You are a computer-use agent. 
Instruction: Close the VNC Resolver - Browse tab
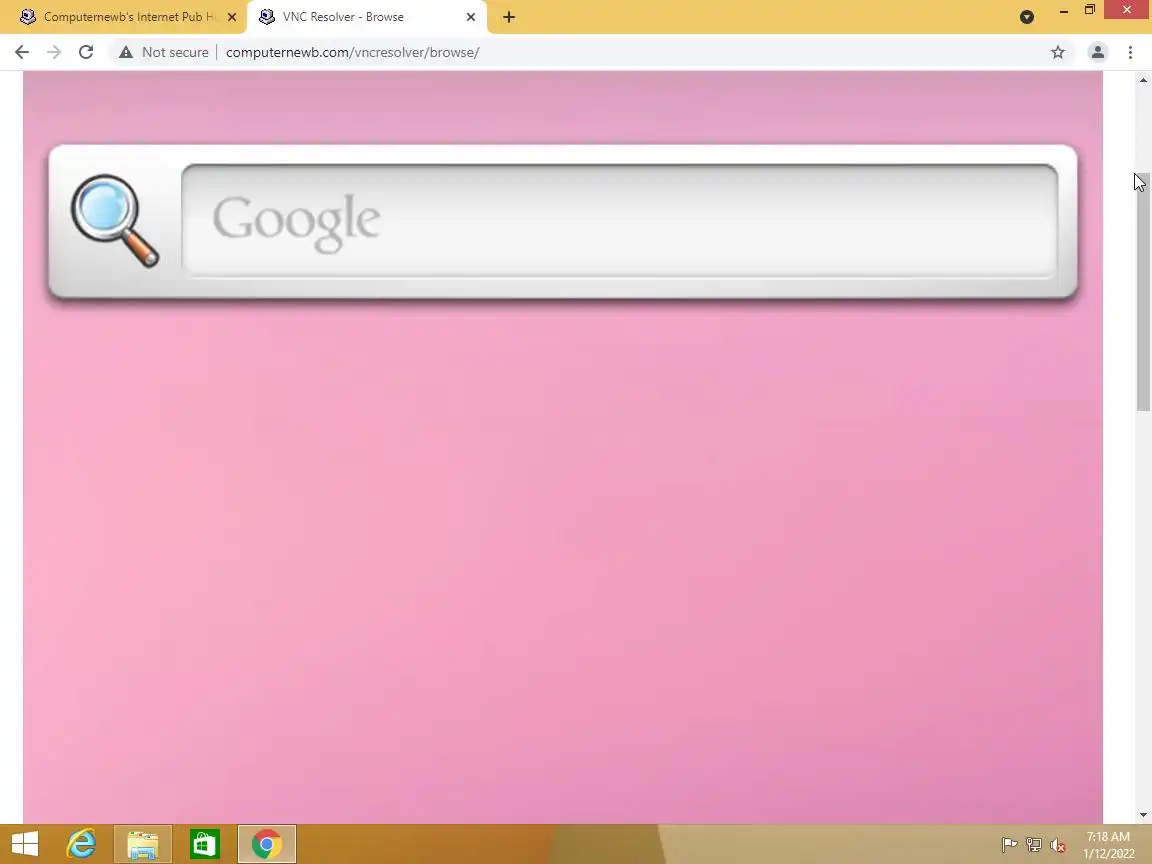pos(471,17)
